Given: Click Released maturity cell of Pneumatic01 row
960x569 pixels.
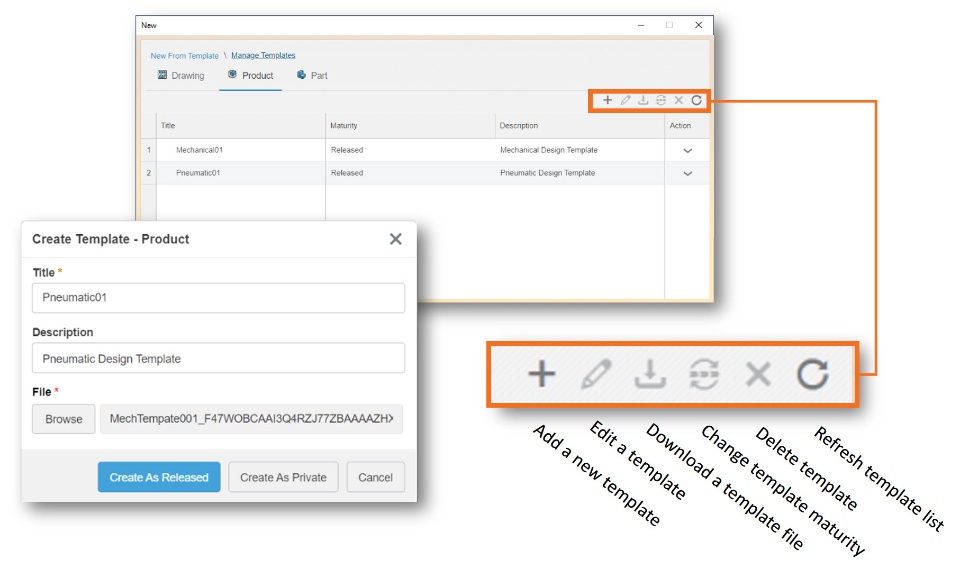Looking at the screenshot, I should (x=410, y=173).
